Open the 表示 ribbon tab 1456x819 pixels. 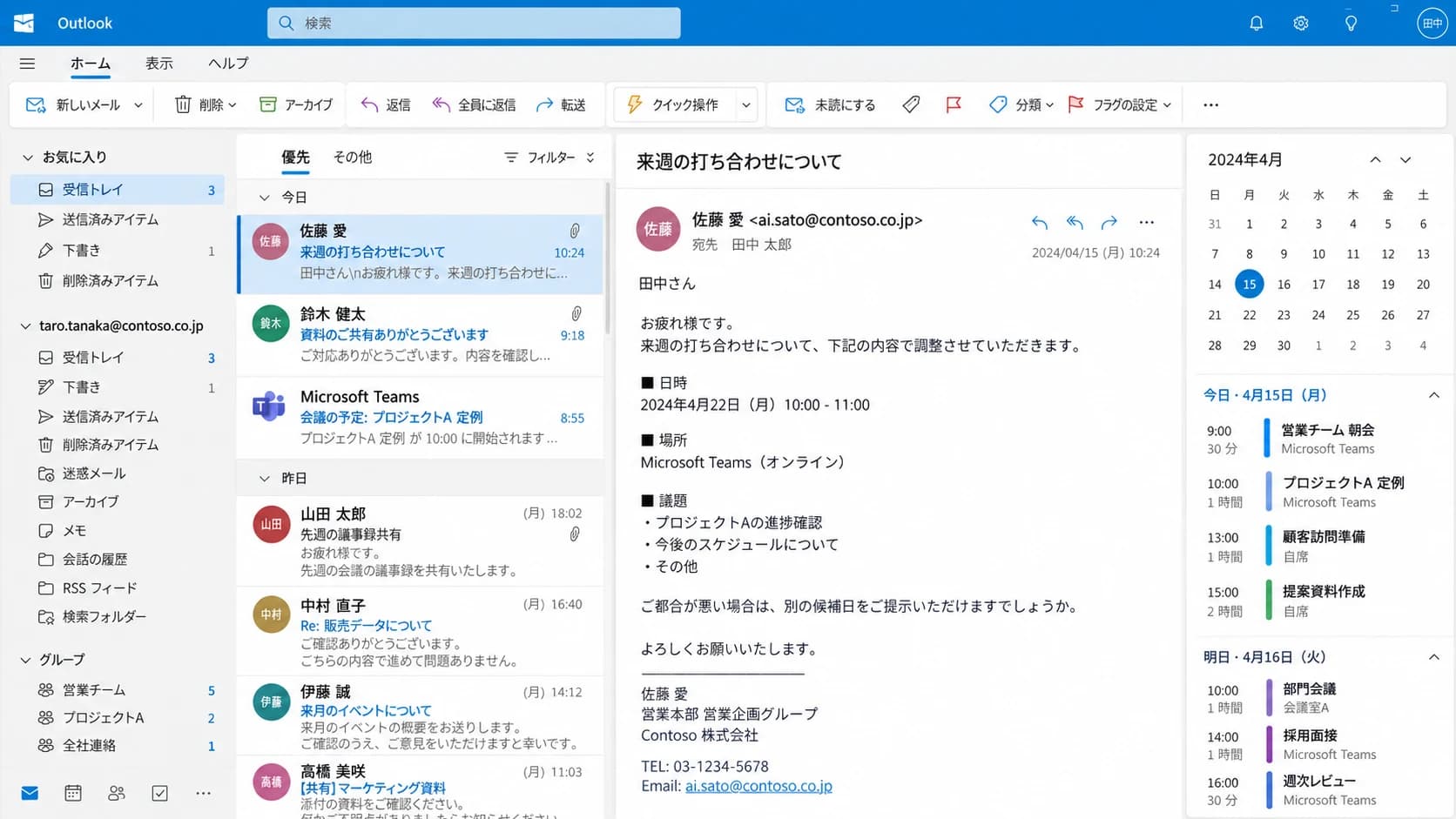pyautogui.click(x=159, y=64)
